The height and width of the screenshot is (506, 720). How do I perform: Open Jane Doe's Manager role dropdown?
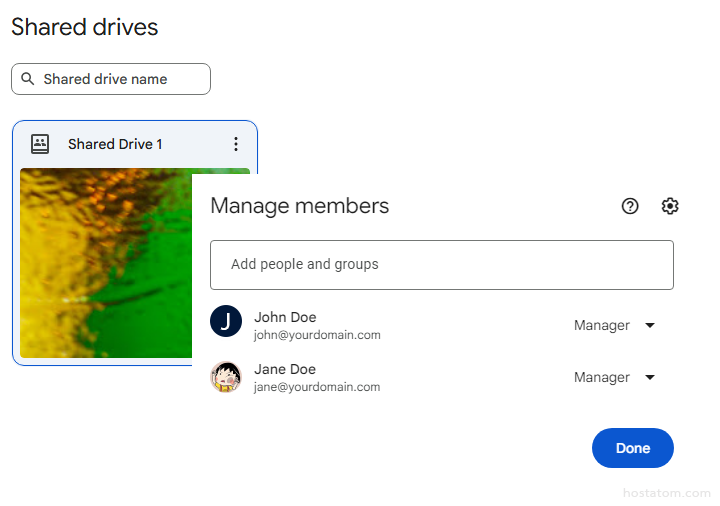click(x=614, y=377)
